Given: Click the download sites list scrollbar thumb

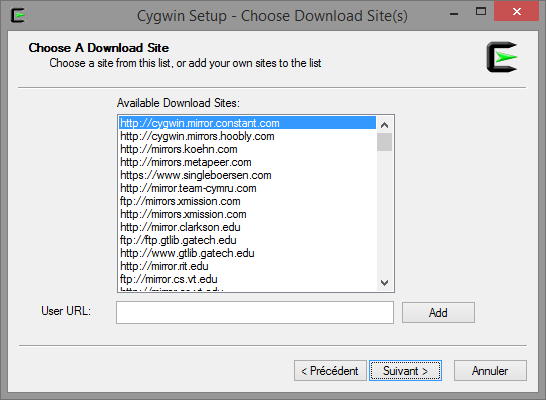Looking at the screenshot, I should 384,142.
